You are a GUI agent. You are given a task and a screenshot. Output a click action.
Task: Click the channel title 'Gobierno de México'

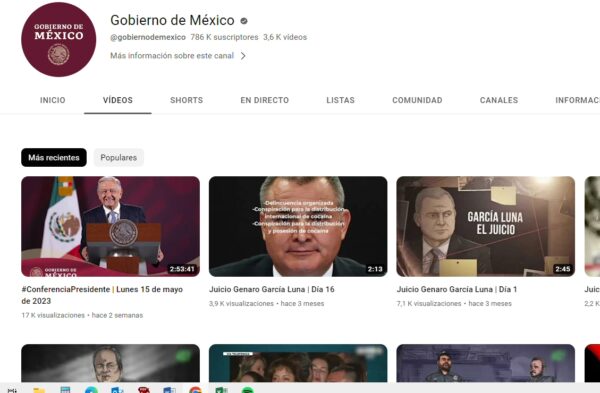(172, 20)
